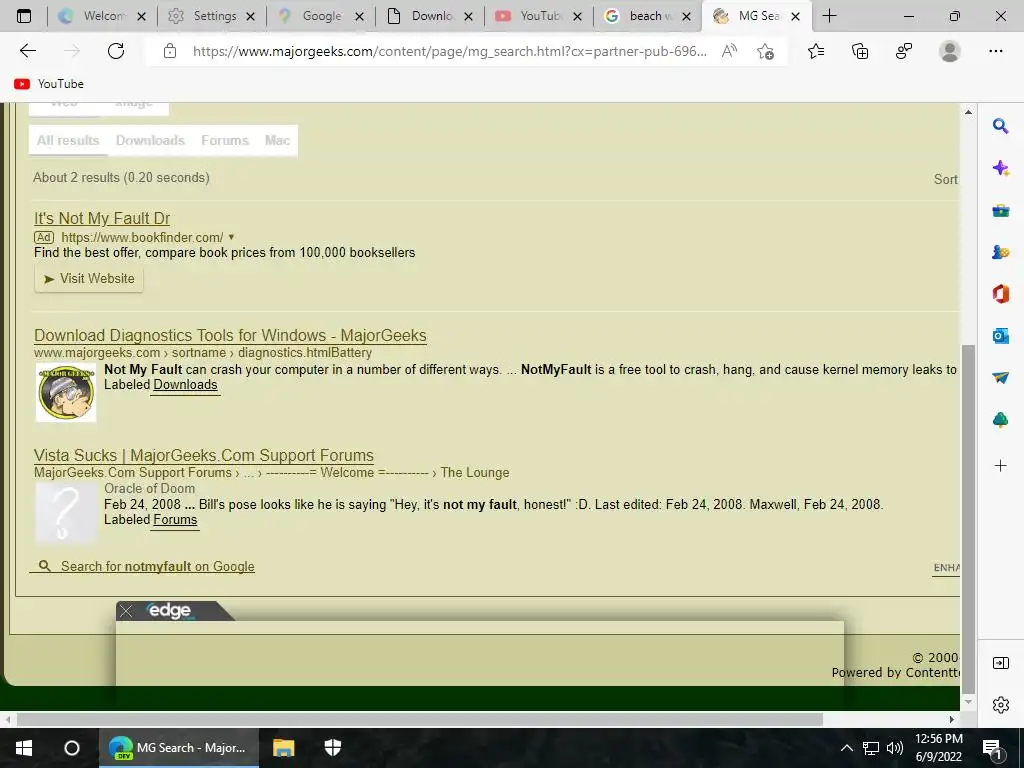Image resolution: width=1024 pixels, height=768 pixels.
Task: Open the notification center
Action: [992, 748]
